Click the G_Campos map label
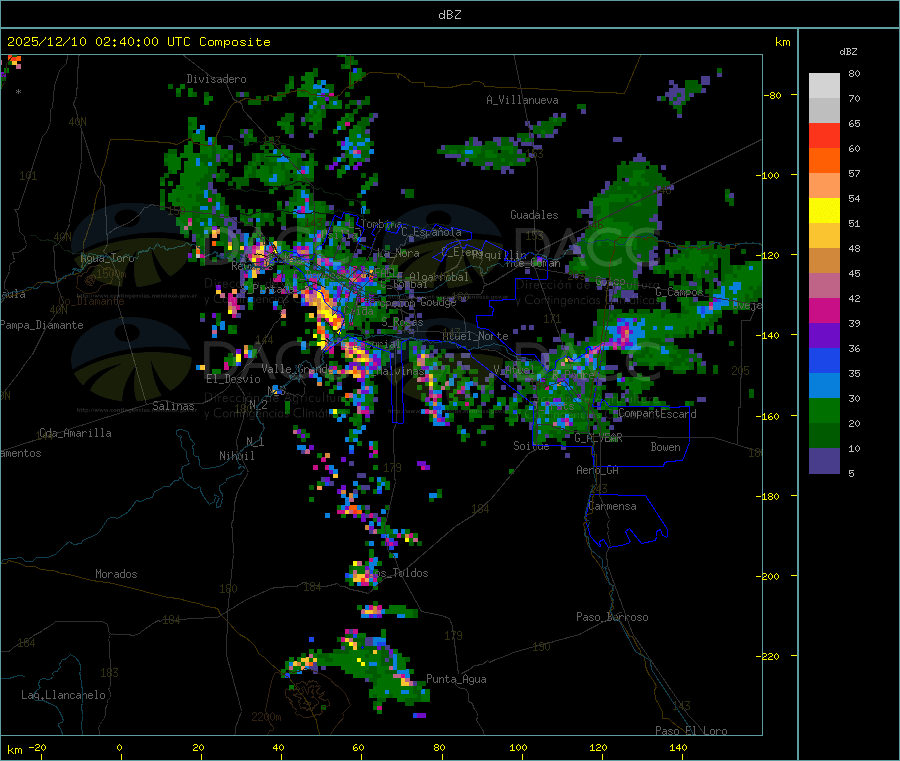Image resolution: width=900 pixels, height=761 pixels. click(680, 292)
